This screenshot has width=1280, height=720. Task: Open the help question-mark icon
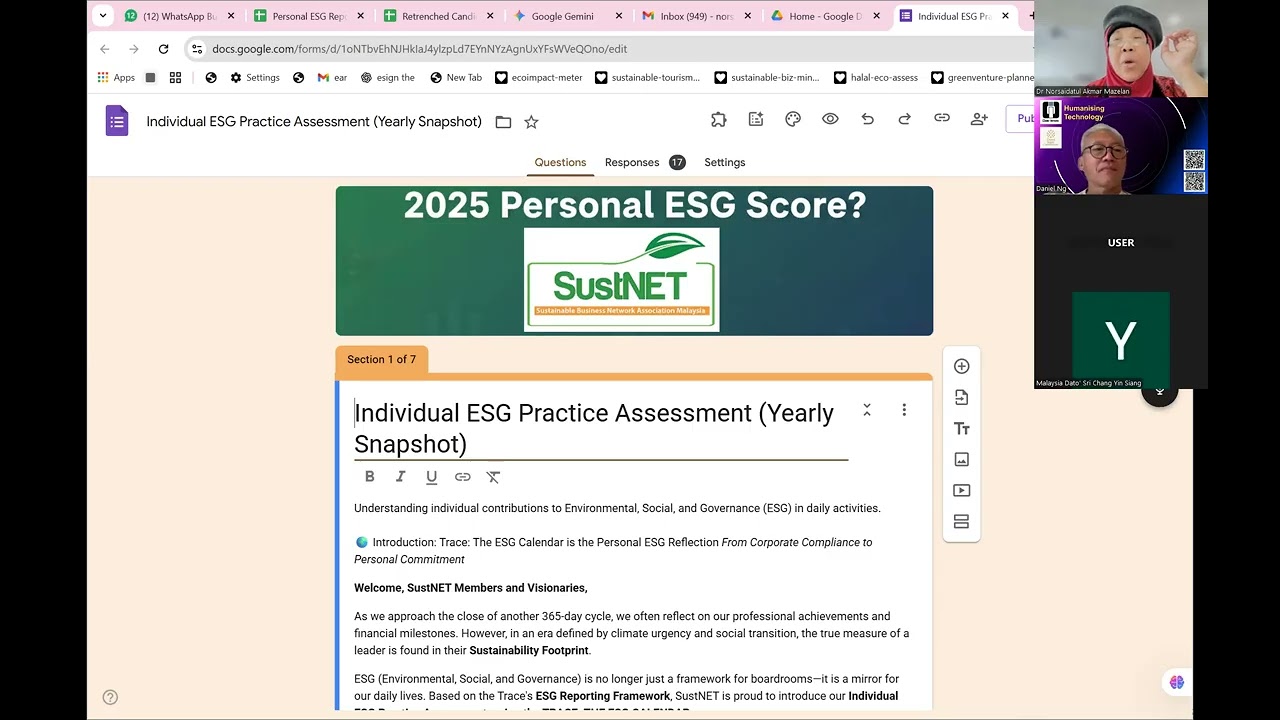click(110, 697)
